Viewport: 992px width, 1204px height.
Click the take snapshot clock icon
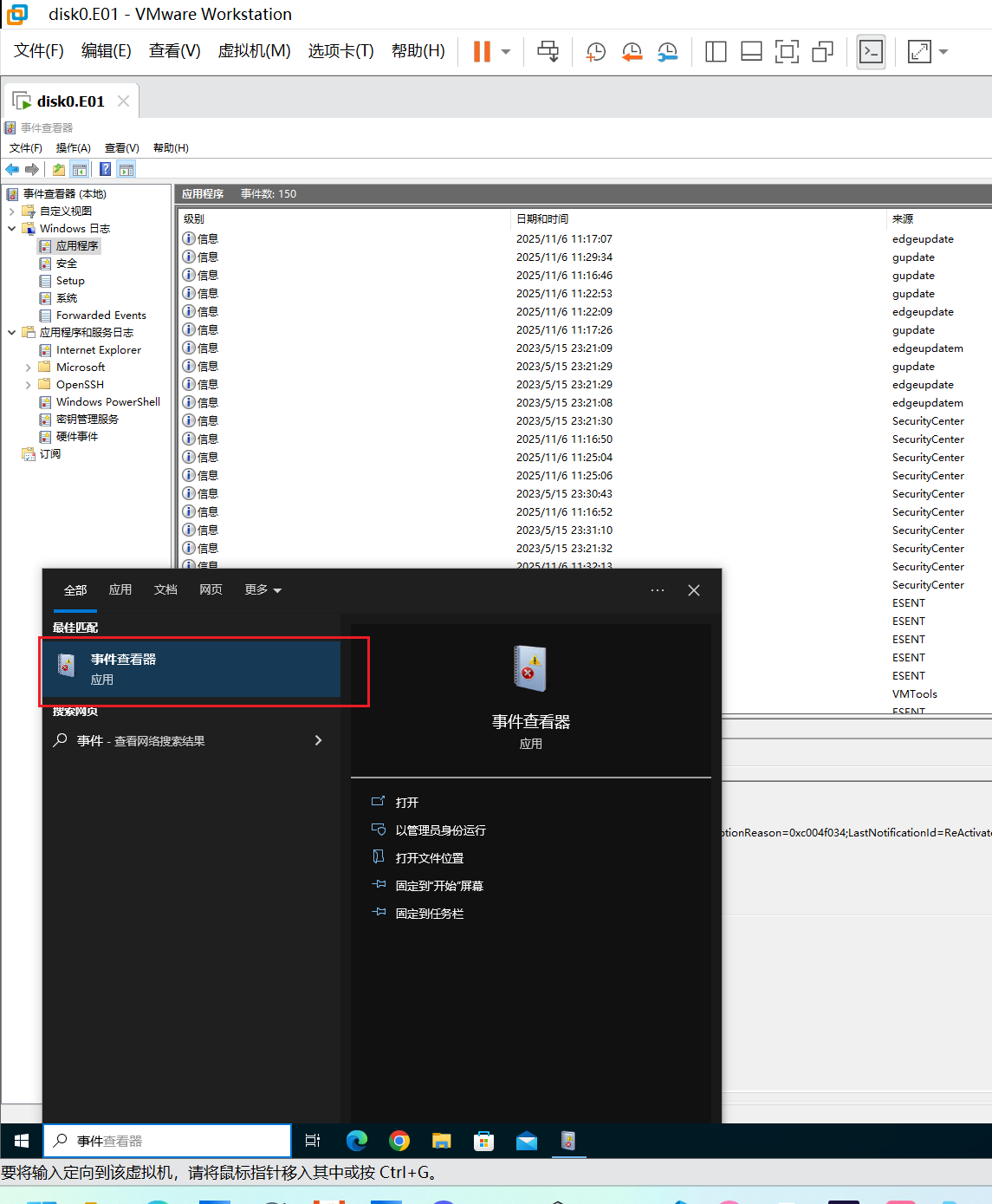coord(596,52)
